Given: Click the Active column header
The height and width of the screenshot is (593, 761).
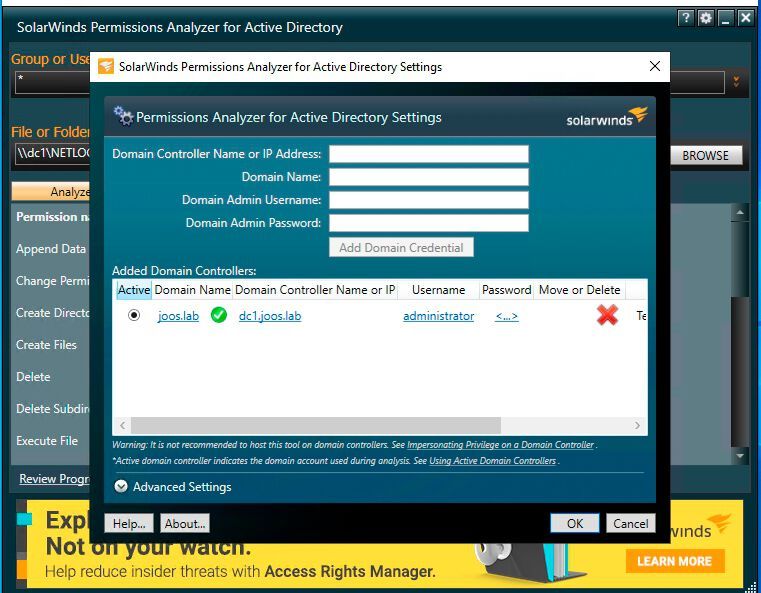Looking at the screenshot, I should point(134,290).
